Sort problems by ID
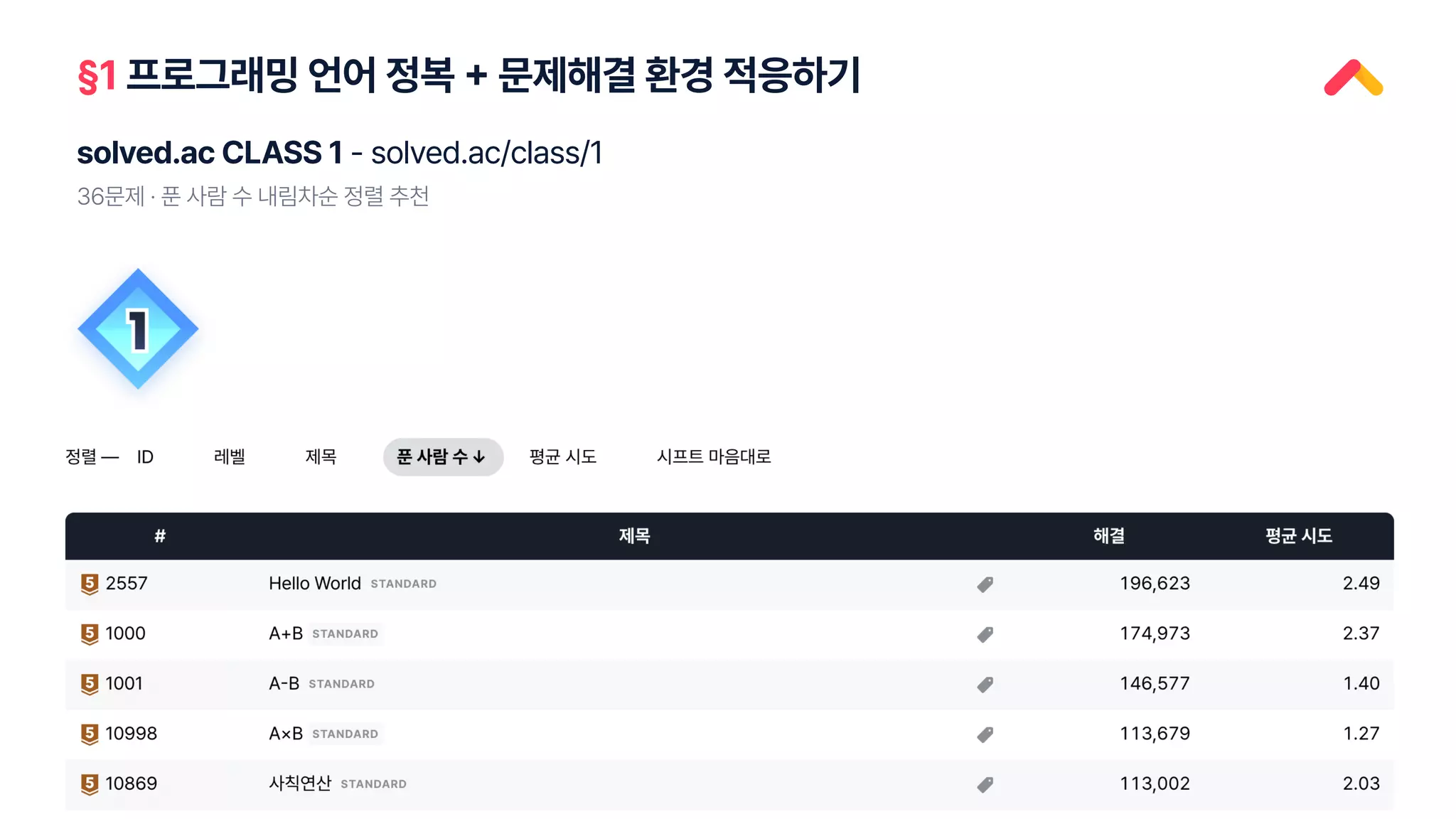 (145, 457)
